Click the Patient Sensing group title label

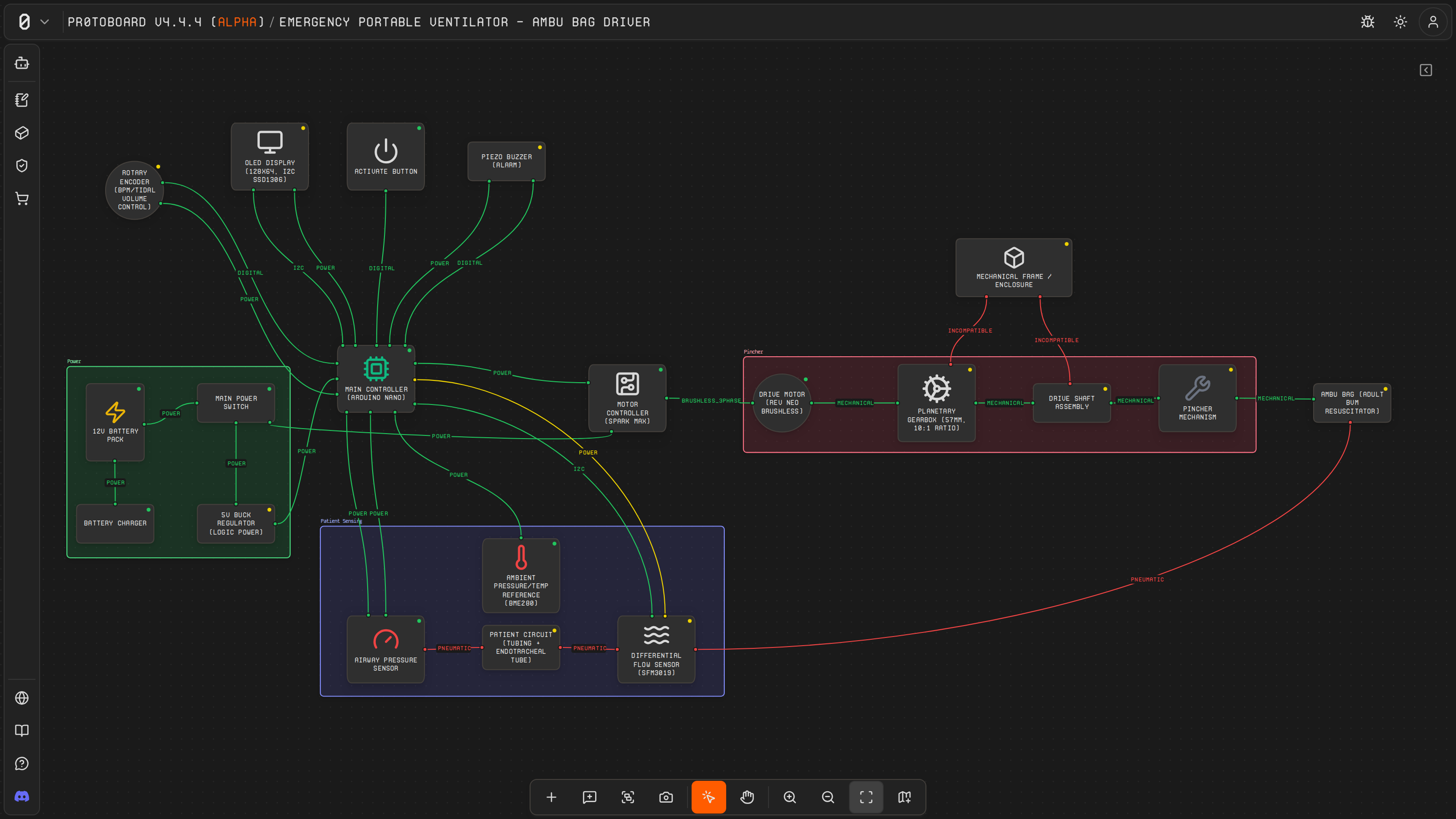click(341, 521)
